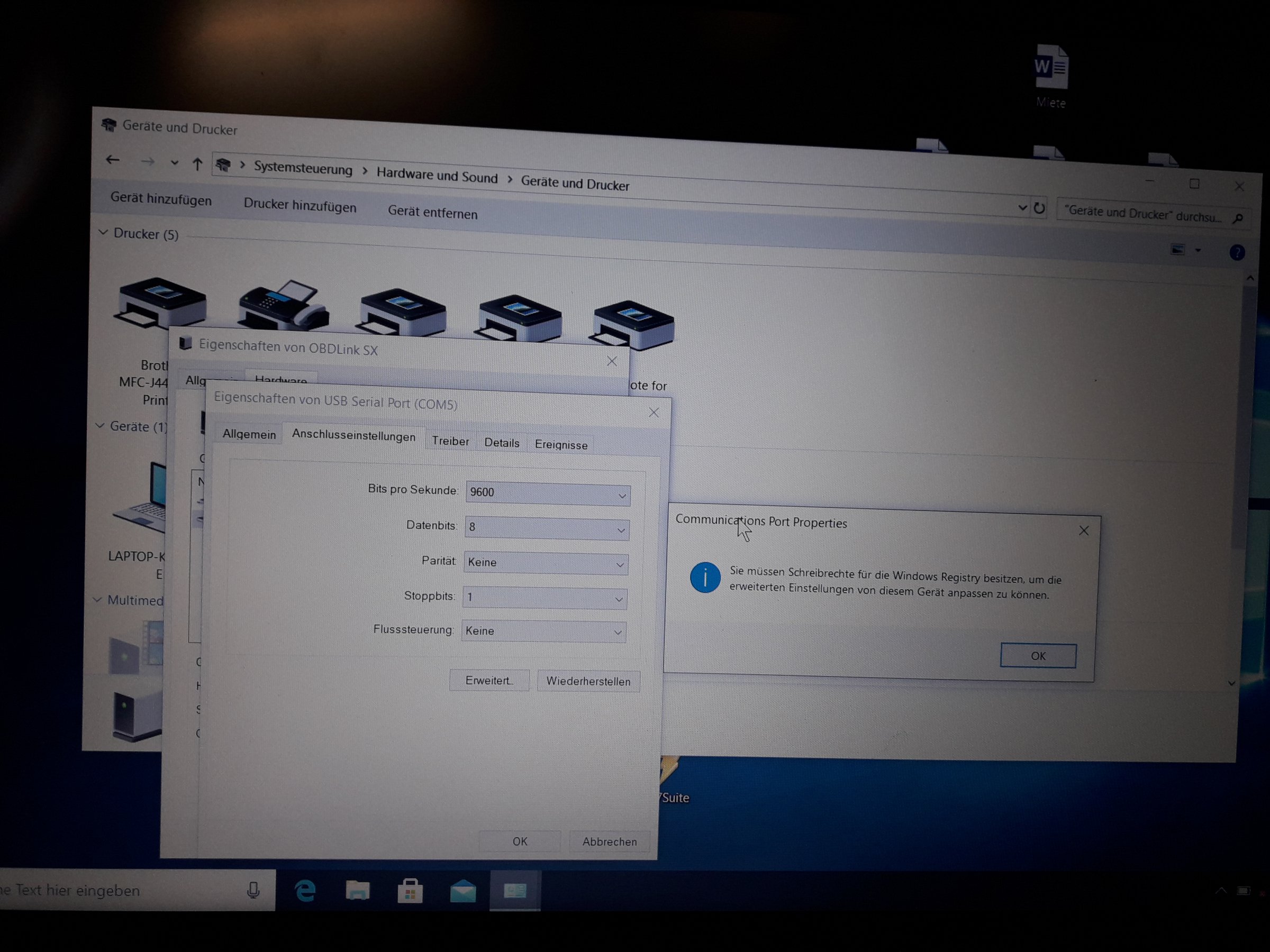Viewport: 1270px width, 952px height.
Task: Go up one folder level arrow
Action: tap(197, 164)
